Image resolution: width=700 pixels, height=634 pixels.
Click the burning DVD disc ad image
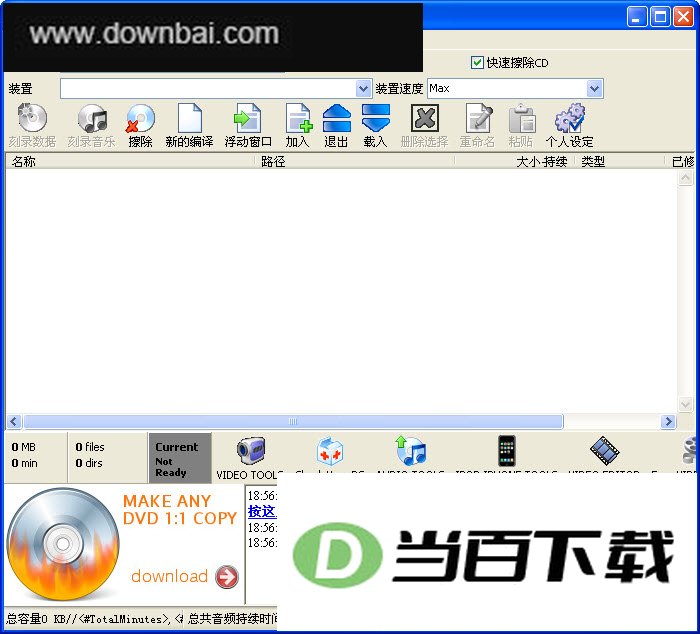coord(63,544)
